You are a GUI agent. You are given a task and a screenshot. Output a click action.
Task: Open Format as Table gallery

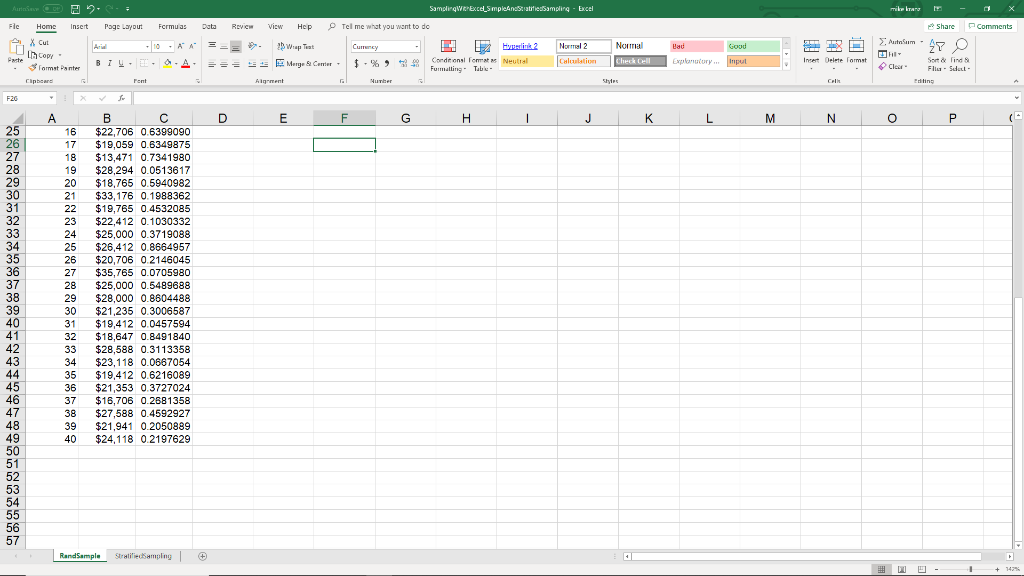click(x=483, y=55)
